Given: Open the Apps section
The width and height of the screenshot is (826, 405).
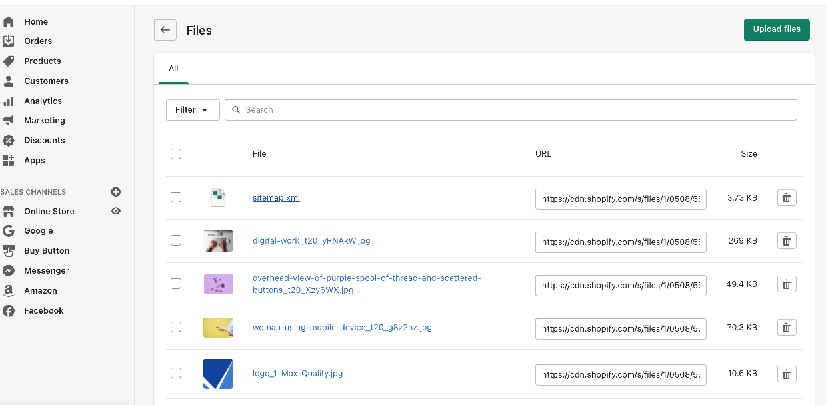Looking at the screenshot, I should pyautogui.click(x=35, y=160).
